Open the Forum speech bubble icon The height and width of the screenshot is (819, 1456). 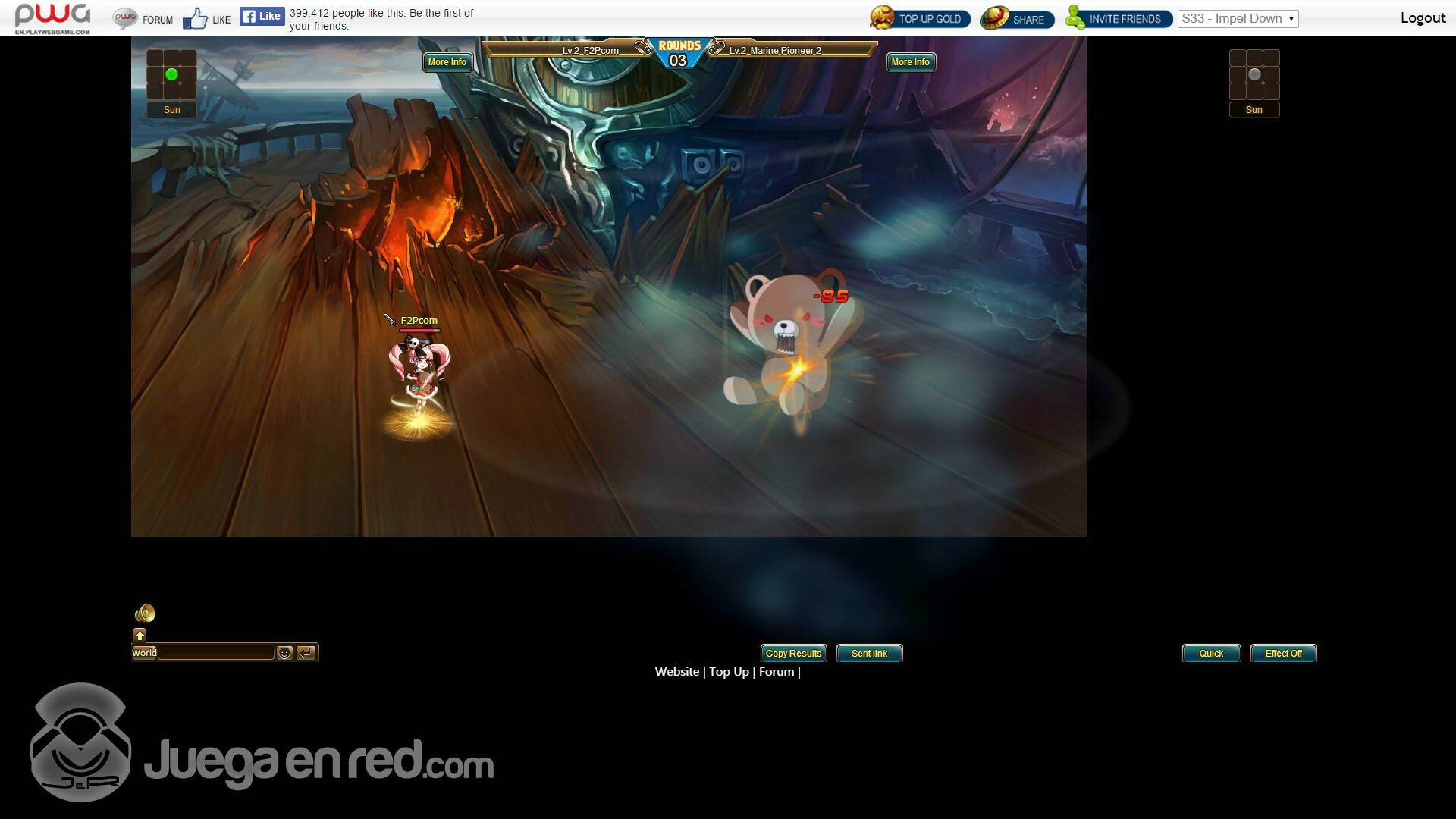(x=125, y=19)
